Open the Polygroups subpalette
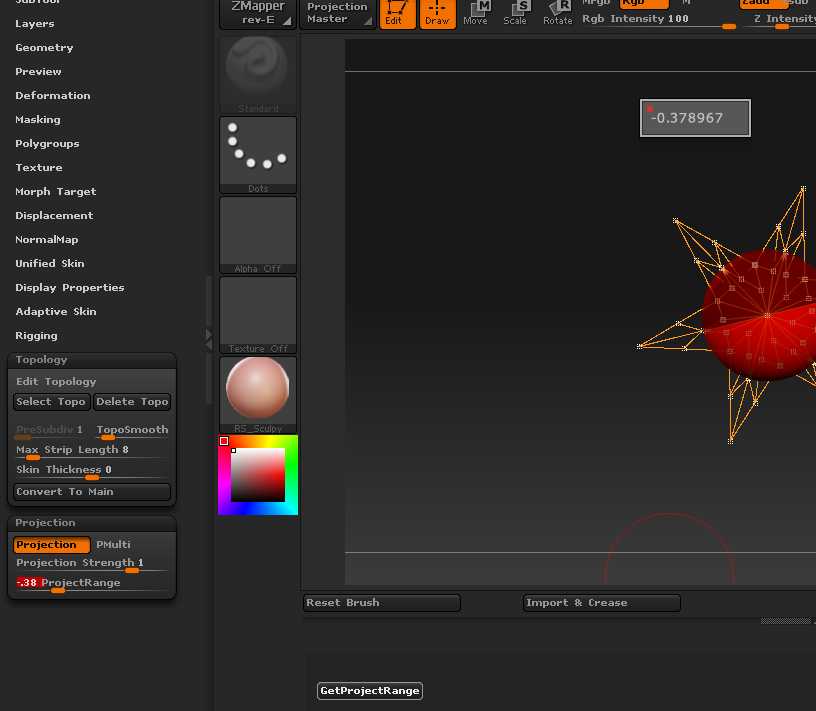 coord(47,143)
